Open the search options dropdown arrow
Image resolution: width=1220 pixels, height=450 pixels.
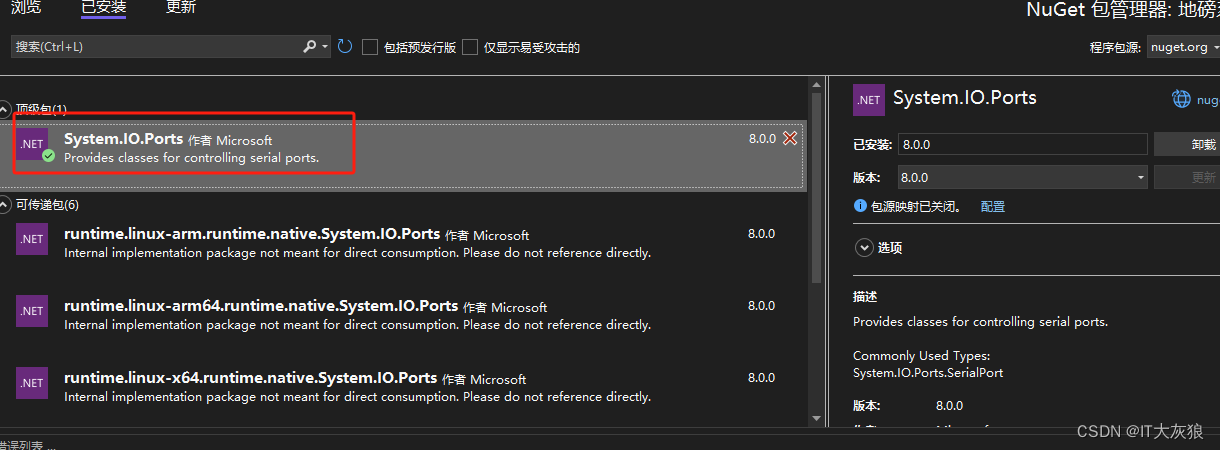325,47
